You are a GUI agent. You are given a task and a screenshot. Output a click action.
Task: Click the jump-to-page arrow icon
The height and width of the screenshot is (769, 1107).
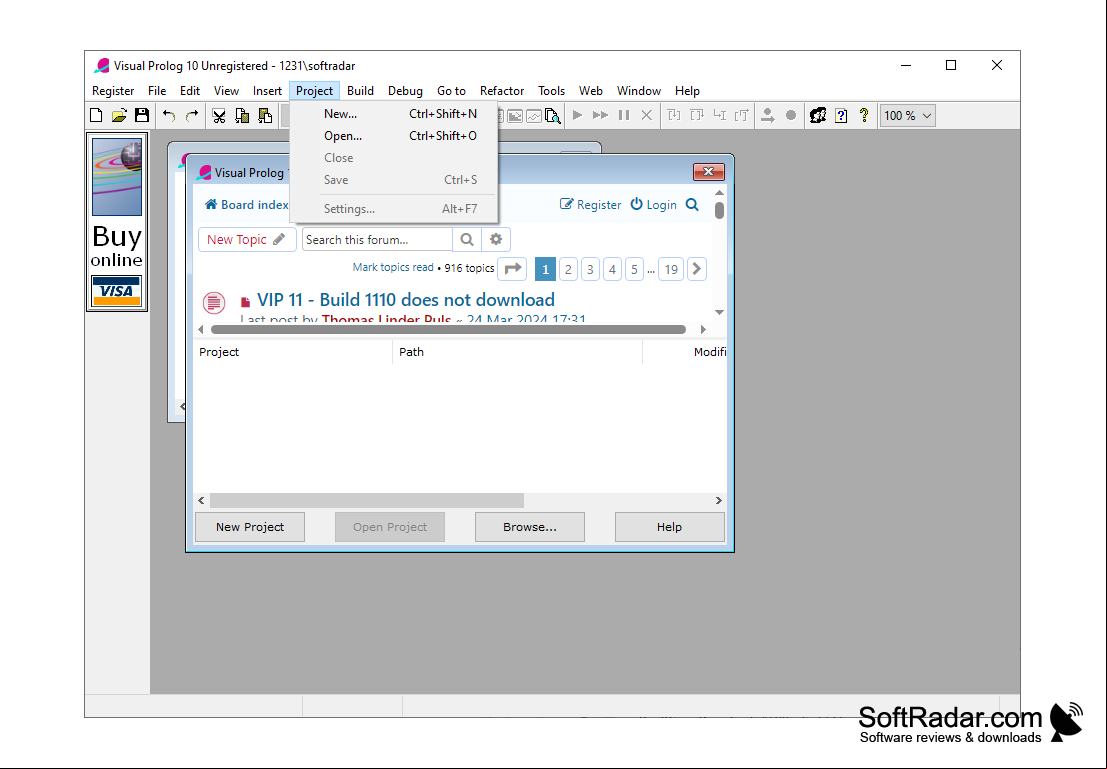pos(513,269)
